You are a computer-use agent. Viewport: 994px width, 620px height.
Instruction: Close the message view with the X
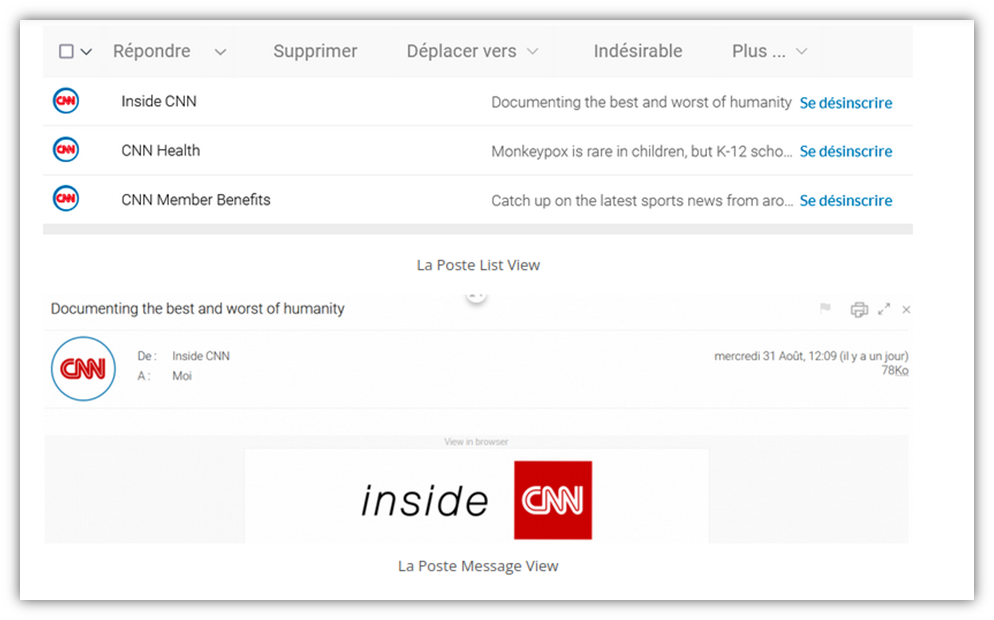[x=907, y=309]
